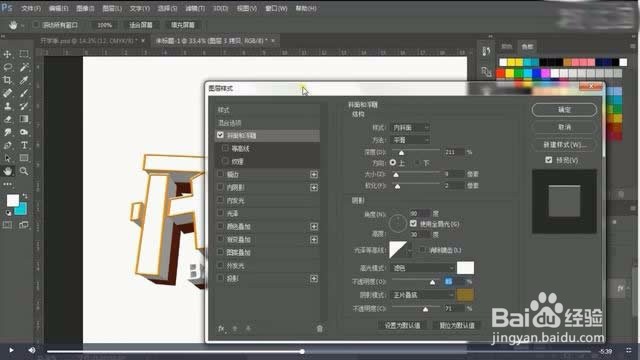The image size is (640, 360).
Task: Select the Zoom magnifier tool
Action: [24, 171]
